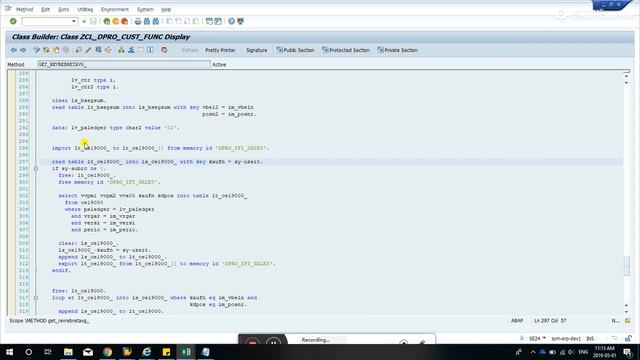Click the Find Next binoculars icon
The image size is (640, 360).
[x=156, y=21]
